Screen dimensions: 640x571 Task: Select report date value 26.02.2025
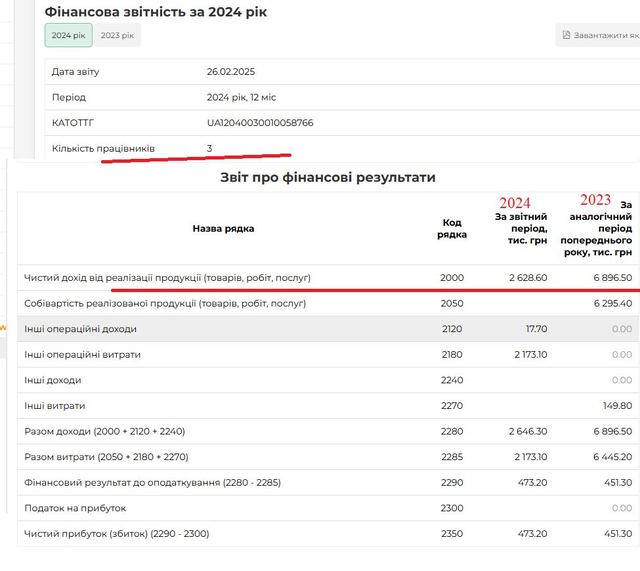tap(231, 72)
